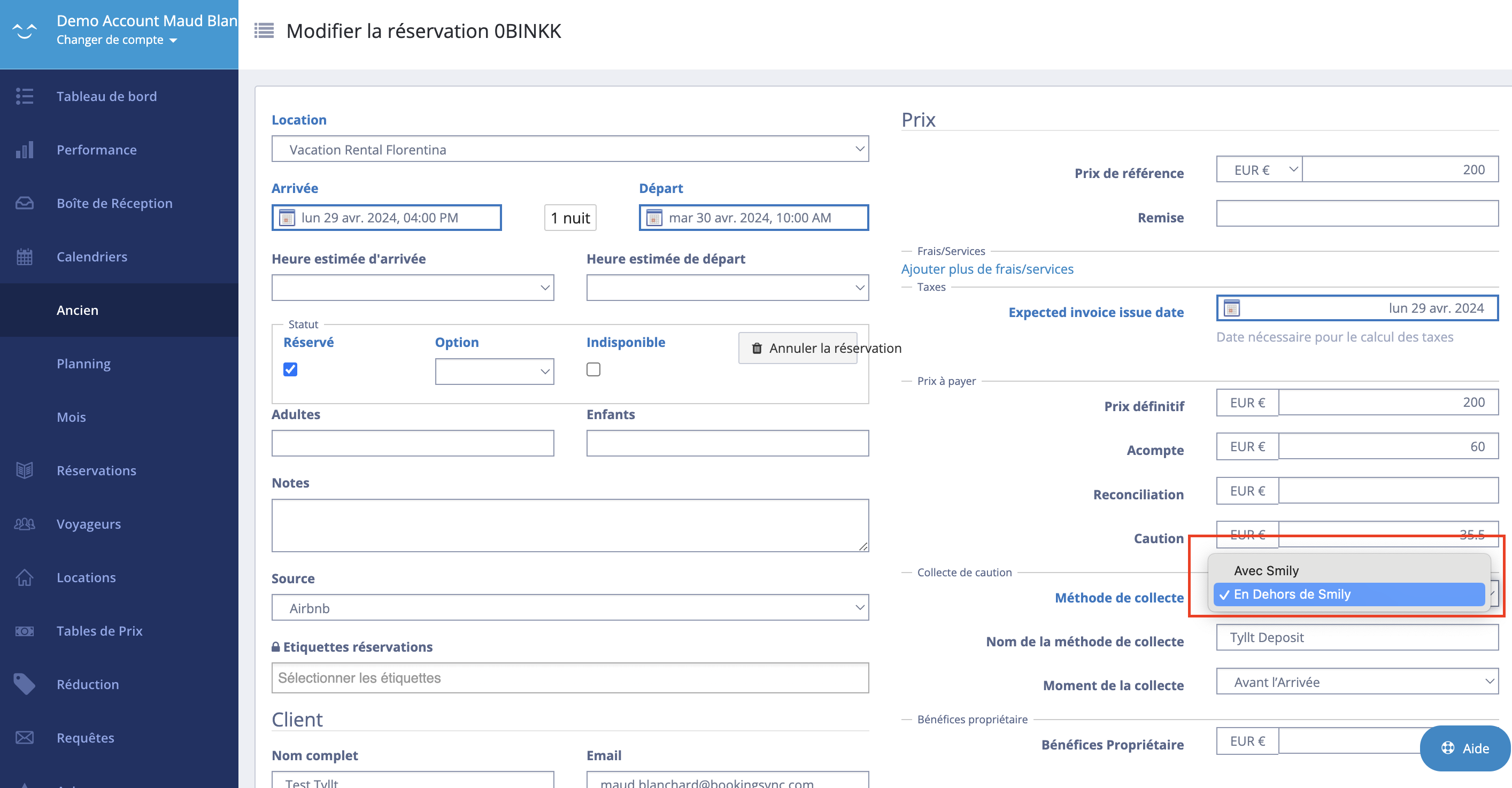
Task: Click the lifebuoy icon in Aide button
Action: click(1448, 748)
